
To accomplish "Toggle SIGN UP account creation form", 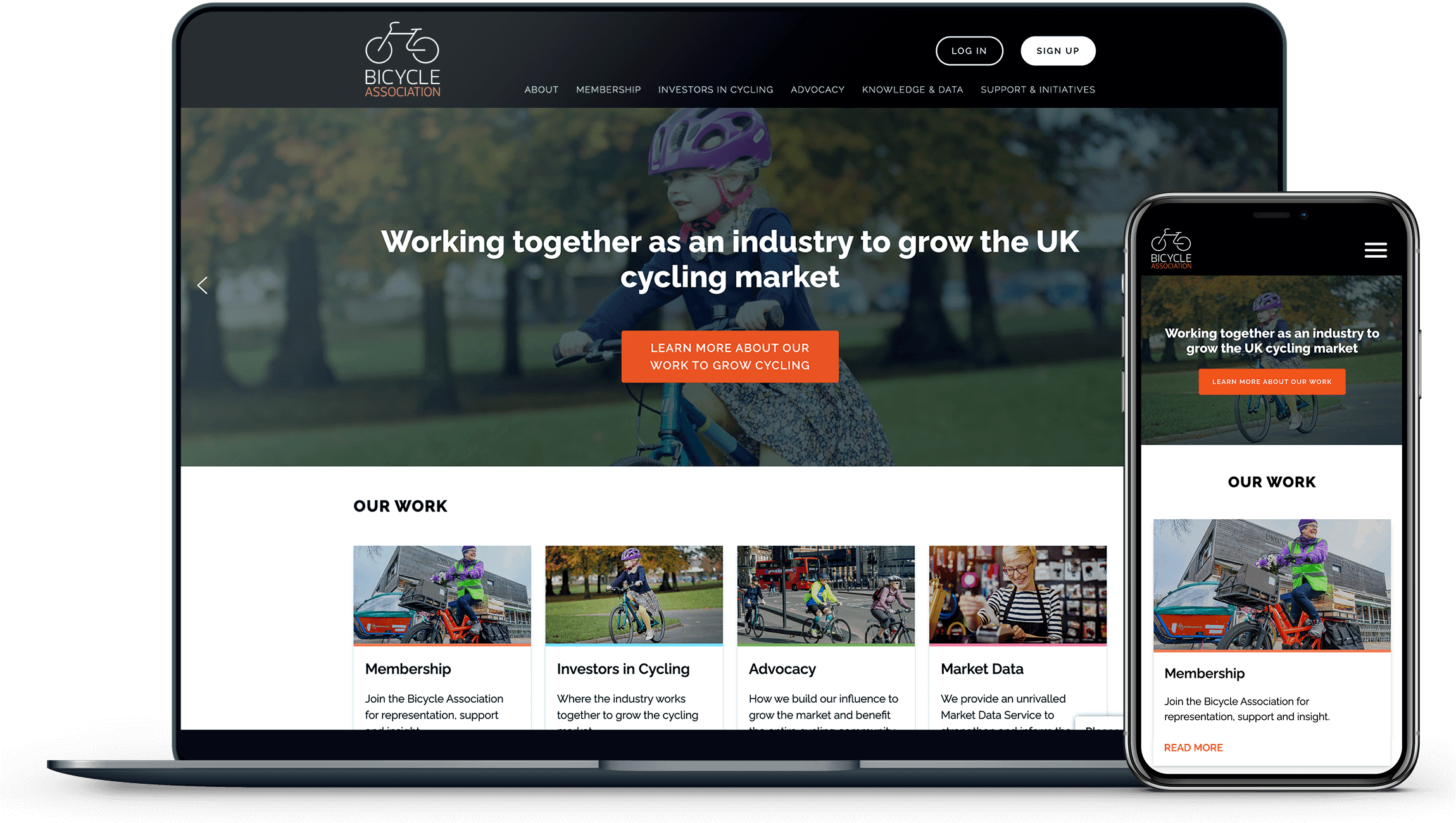I will tap(1056, 51).
